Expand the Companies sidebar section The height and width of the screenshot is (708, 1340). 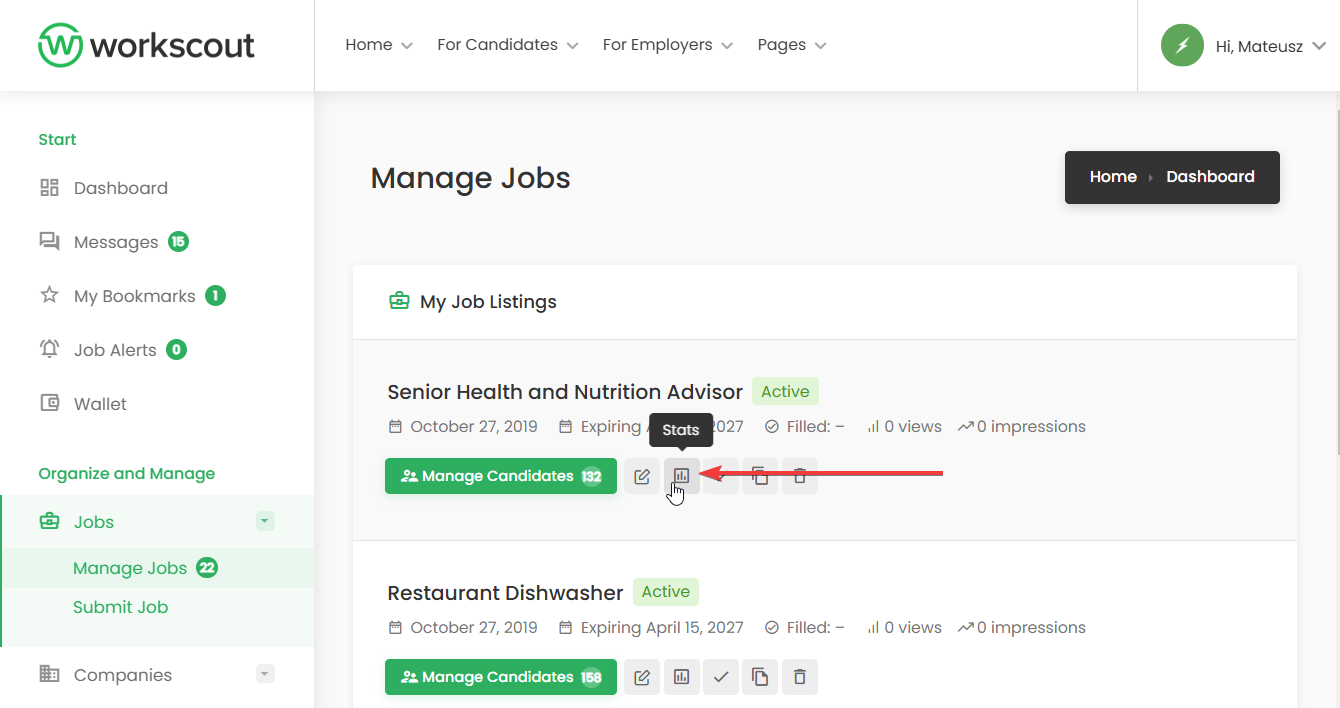264,674
